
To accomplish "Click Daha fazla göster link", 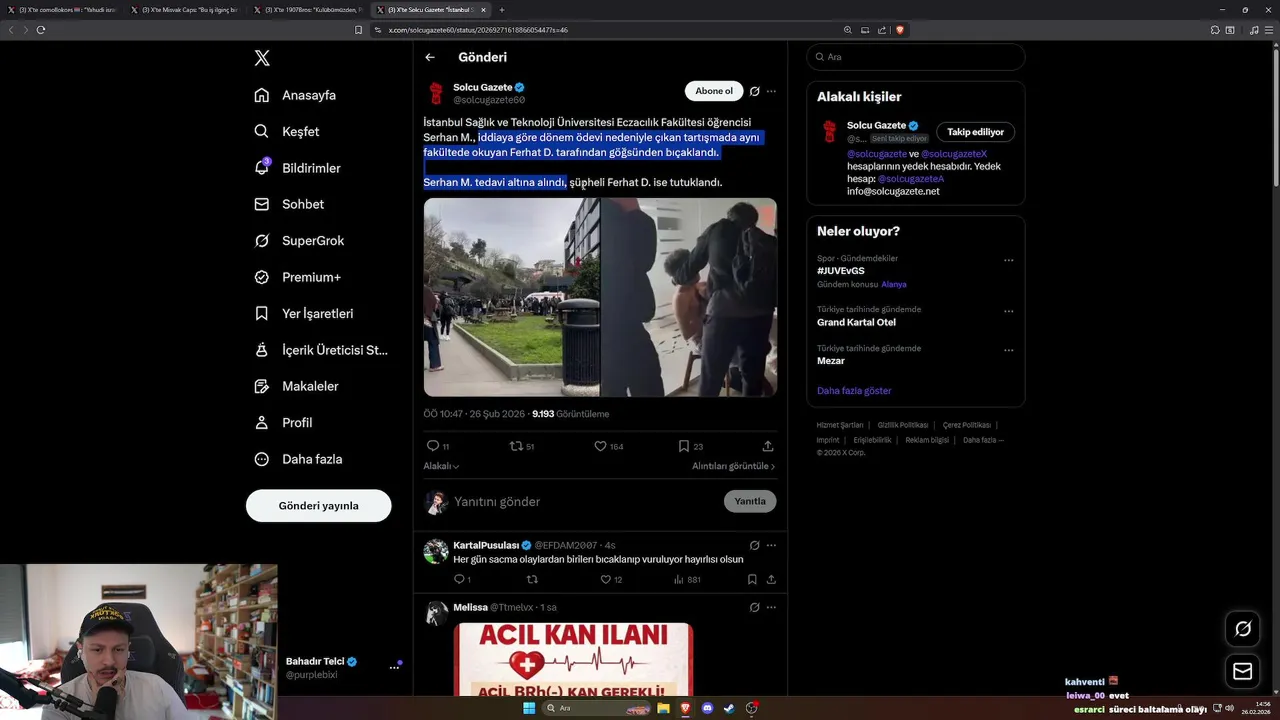I will tap(854, 391).
